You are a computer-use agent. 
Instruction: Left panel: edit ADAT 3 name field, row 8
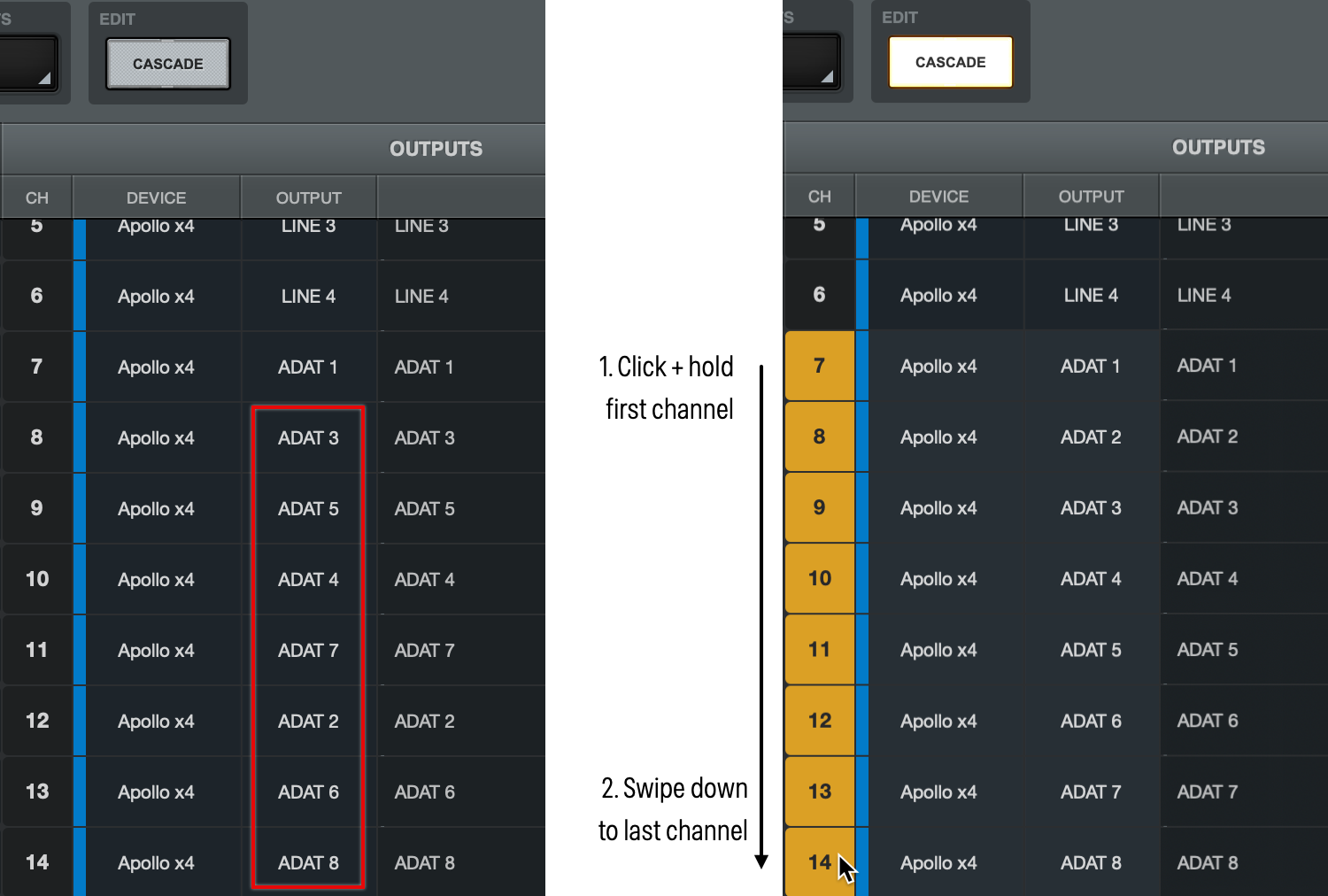(462, 437)
